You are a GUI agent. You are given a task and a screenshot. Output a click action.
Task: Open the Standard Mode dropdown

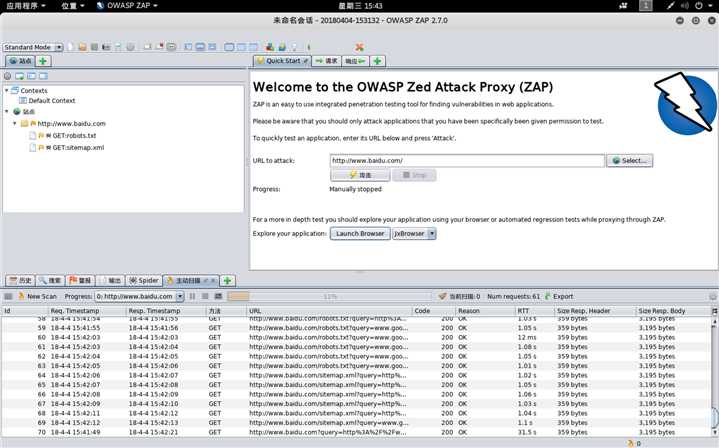click(x=33, y=47)
